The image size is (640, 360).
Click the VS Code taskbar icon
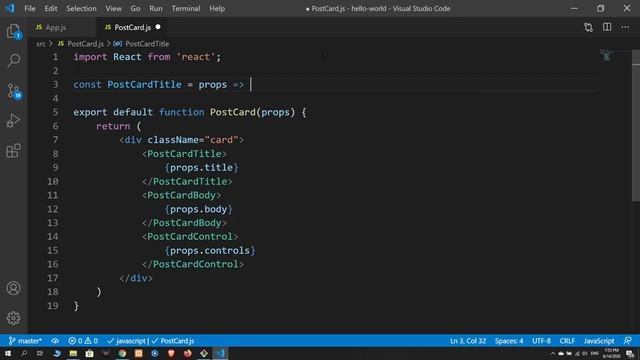pyautogui.click(x=220, y=353)
